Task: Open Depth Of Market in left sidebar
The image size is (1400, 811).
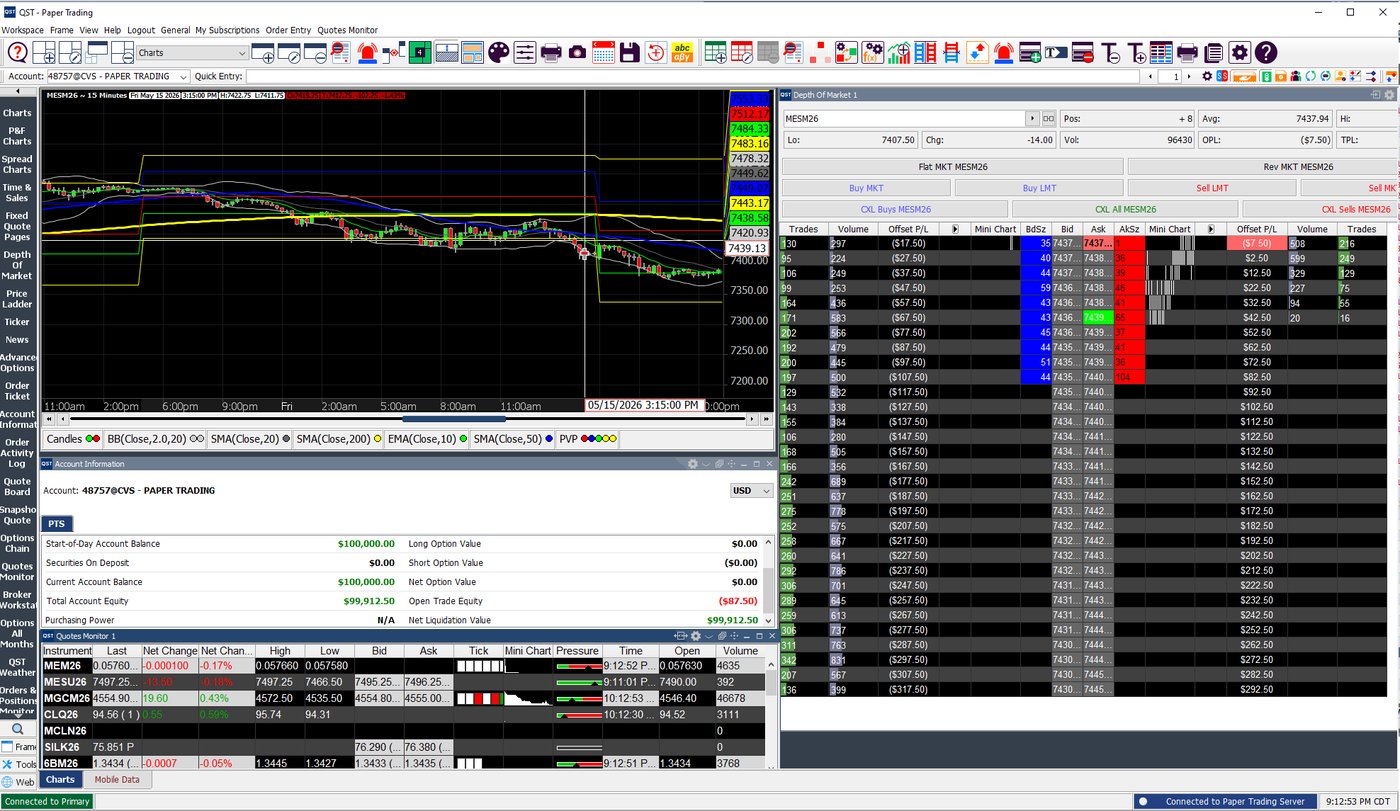Action: pos(17,265)
